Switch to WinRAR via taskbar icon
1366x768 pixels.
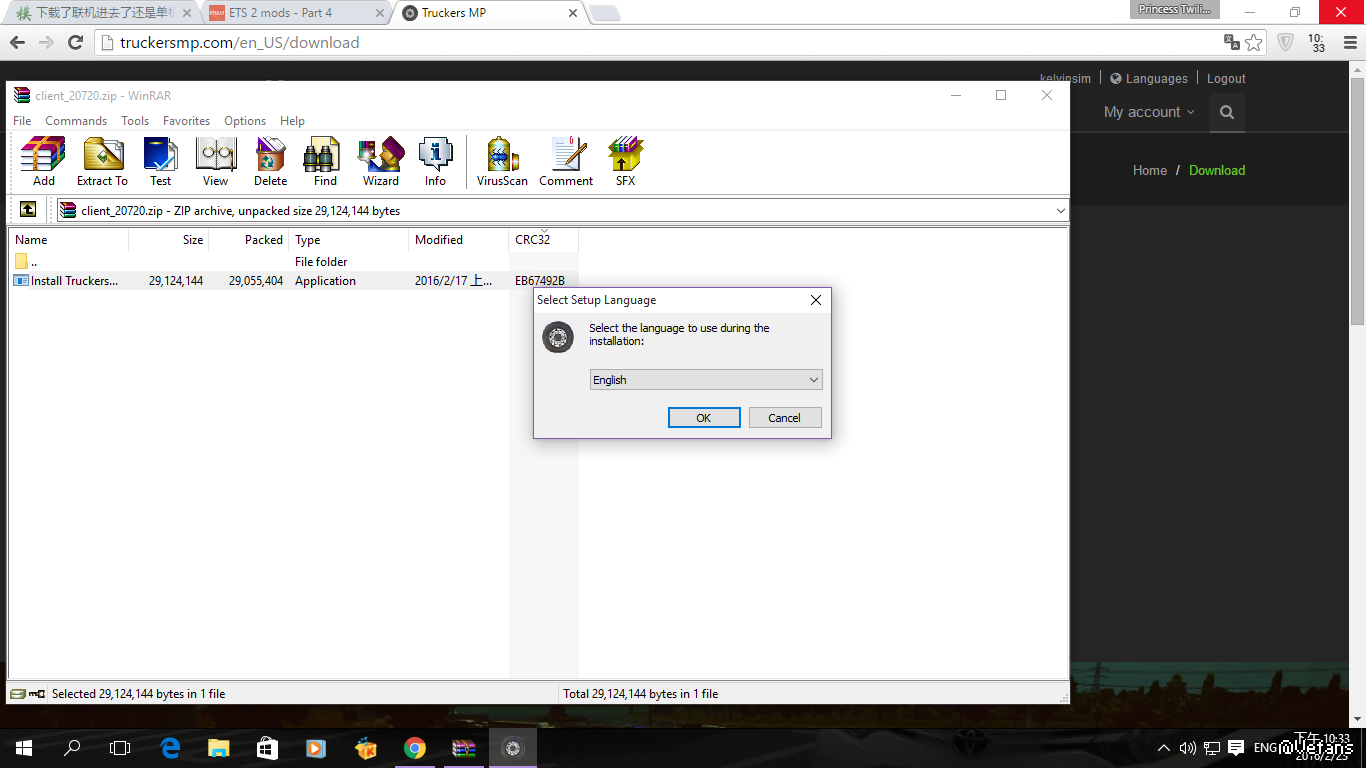pyautogui.click(x=463, y=747)
